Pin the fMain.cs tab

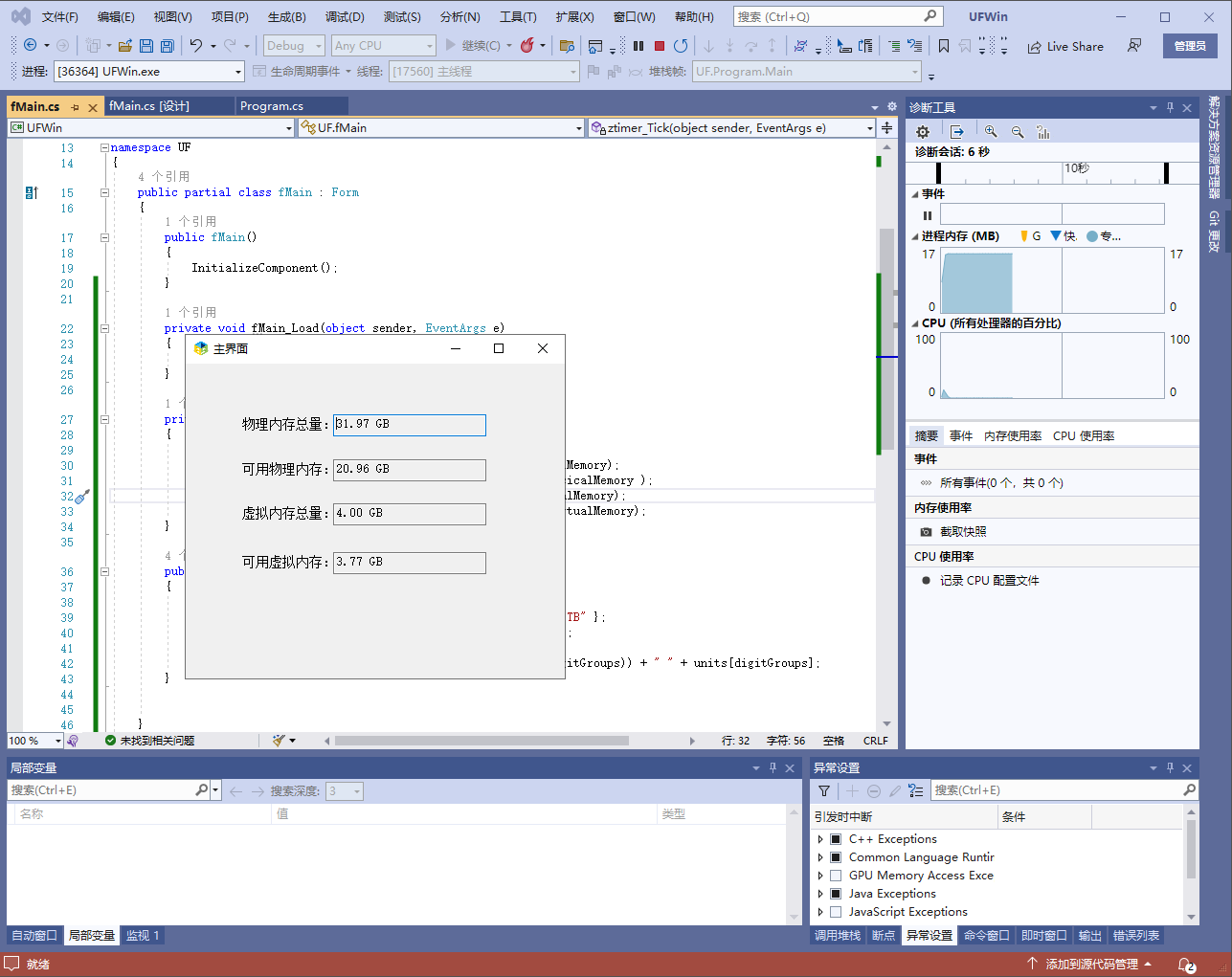[x=76, y=107]
